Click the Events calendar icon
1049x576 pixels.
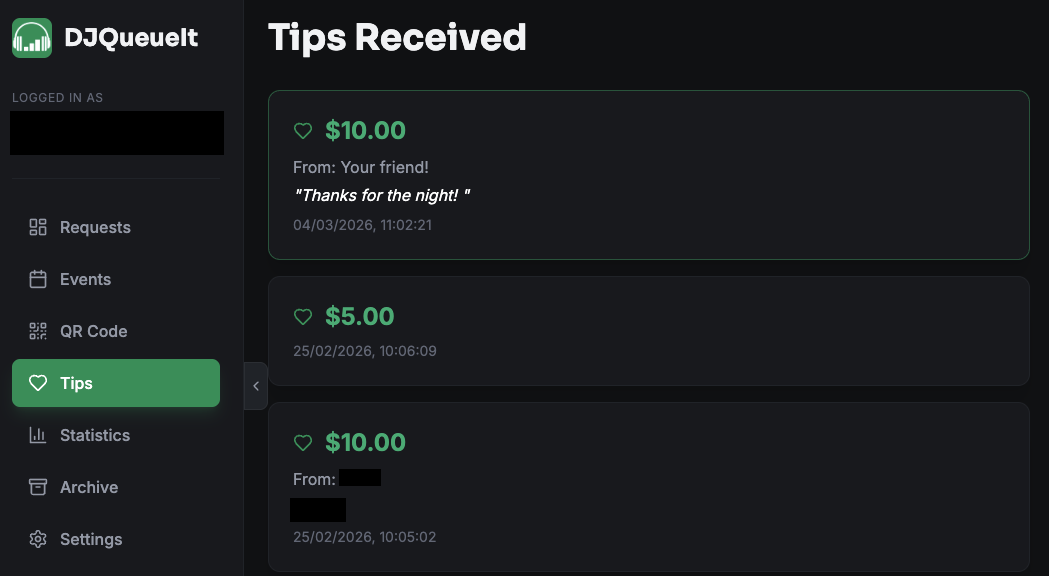[38, 279]
